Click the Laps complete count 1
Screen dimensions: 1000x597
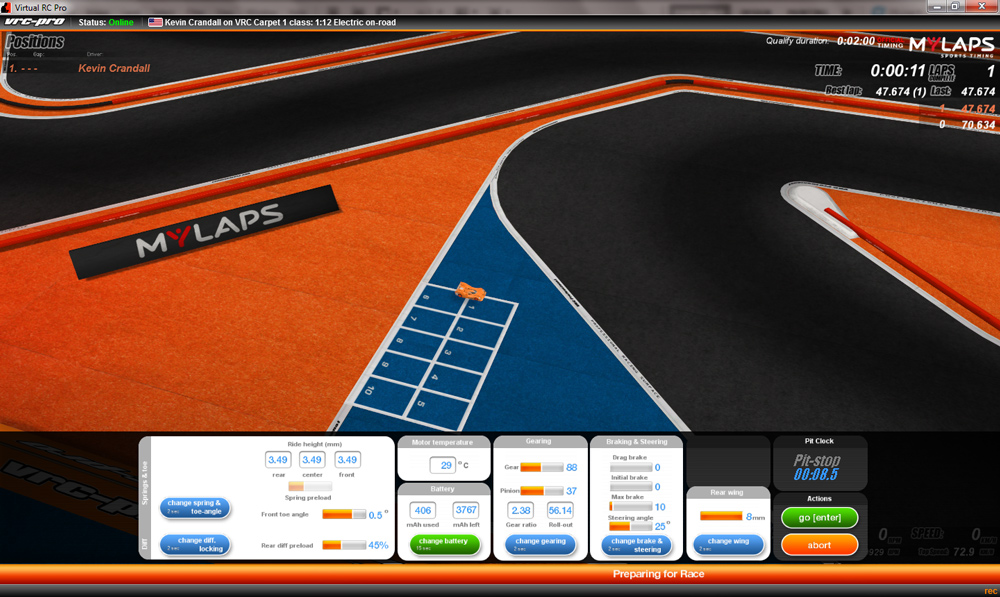click(990, 71)
